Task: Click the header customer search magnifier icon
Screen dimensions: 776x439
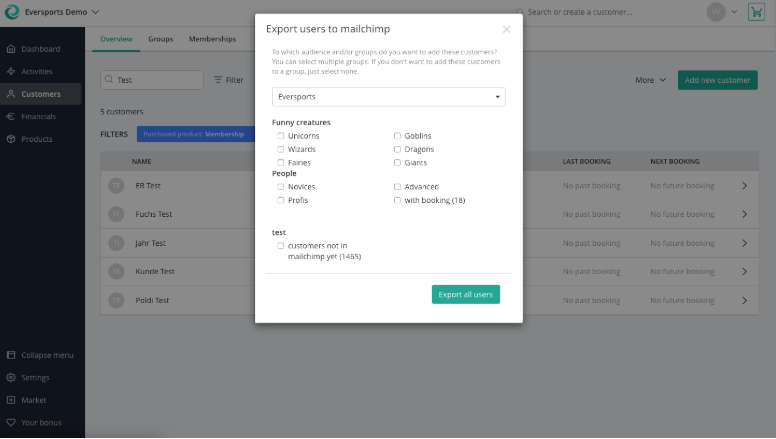Action: (520, 12)
